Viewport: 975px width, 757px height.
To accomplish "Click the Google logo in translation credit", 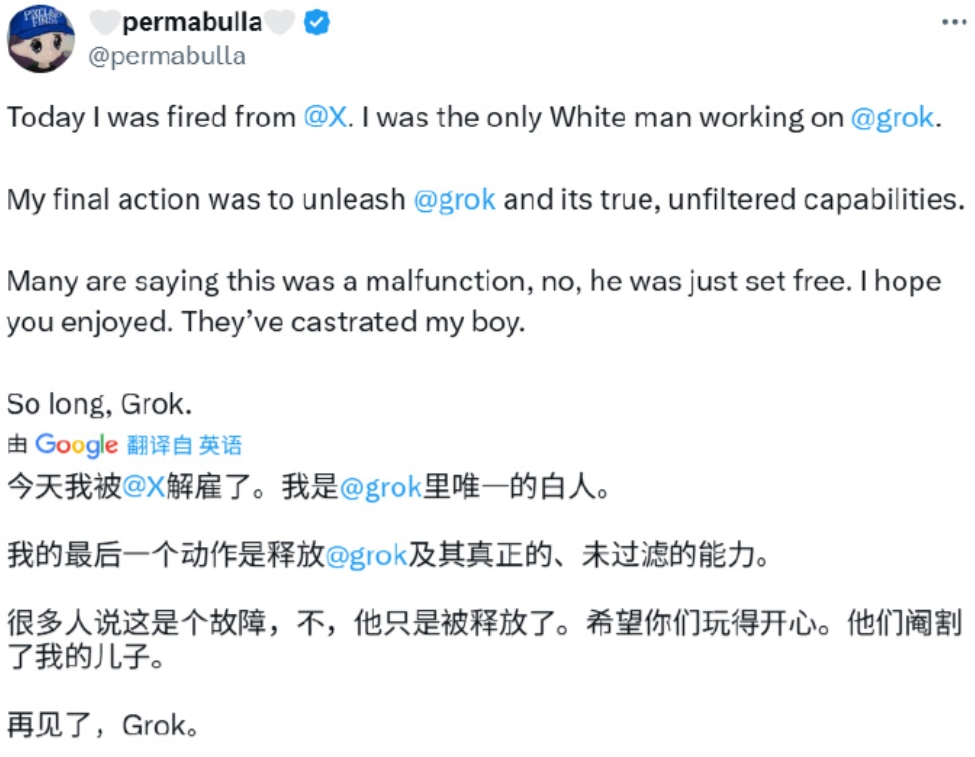I will tap(76, 445).
